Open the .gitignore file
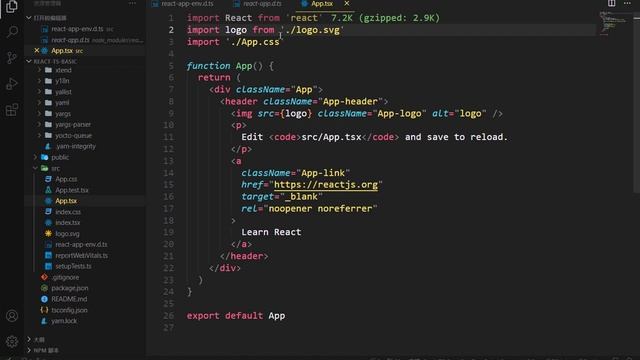This screenshot has height=360, width=640. pyautogui.click(x=65, y=277)
